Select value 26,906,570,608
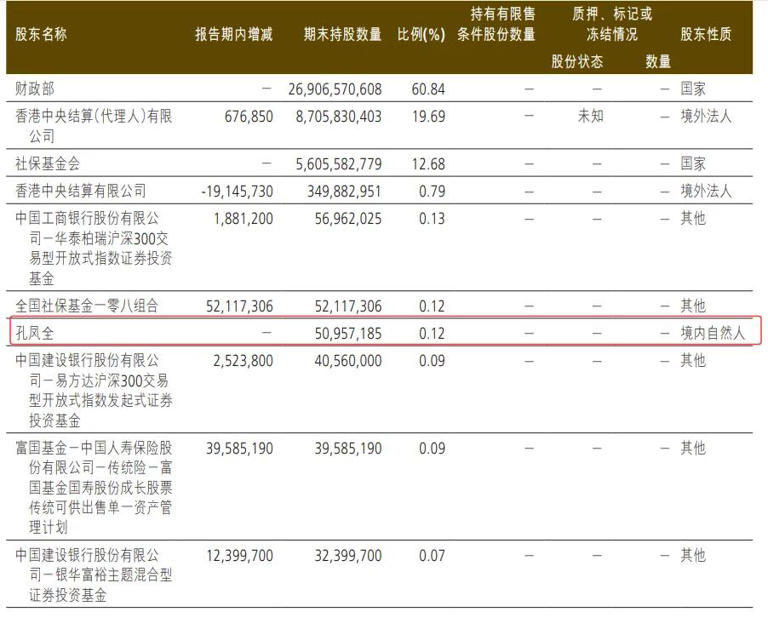The image size is (768, 629). click(x=335, y=89)
